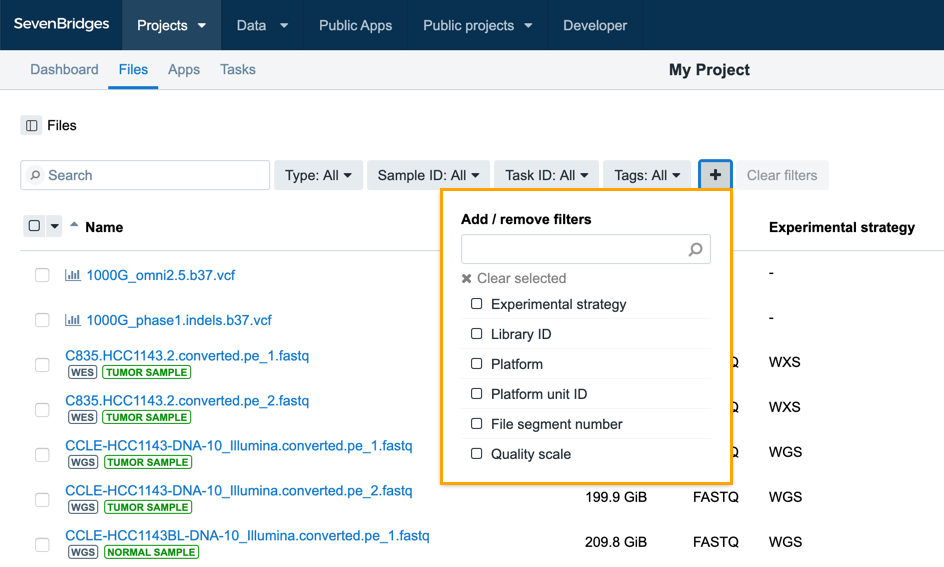Image resolution: width=944 pixels, height=567 pixels.
Task: Open the Tags: All dropdown
Action: pyautogui.click(x=647, y=175)
